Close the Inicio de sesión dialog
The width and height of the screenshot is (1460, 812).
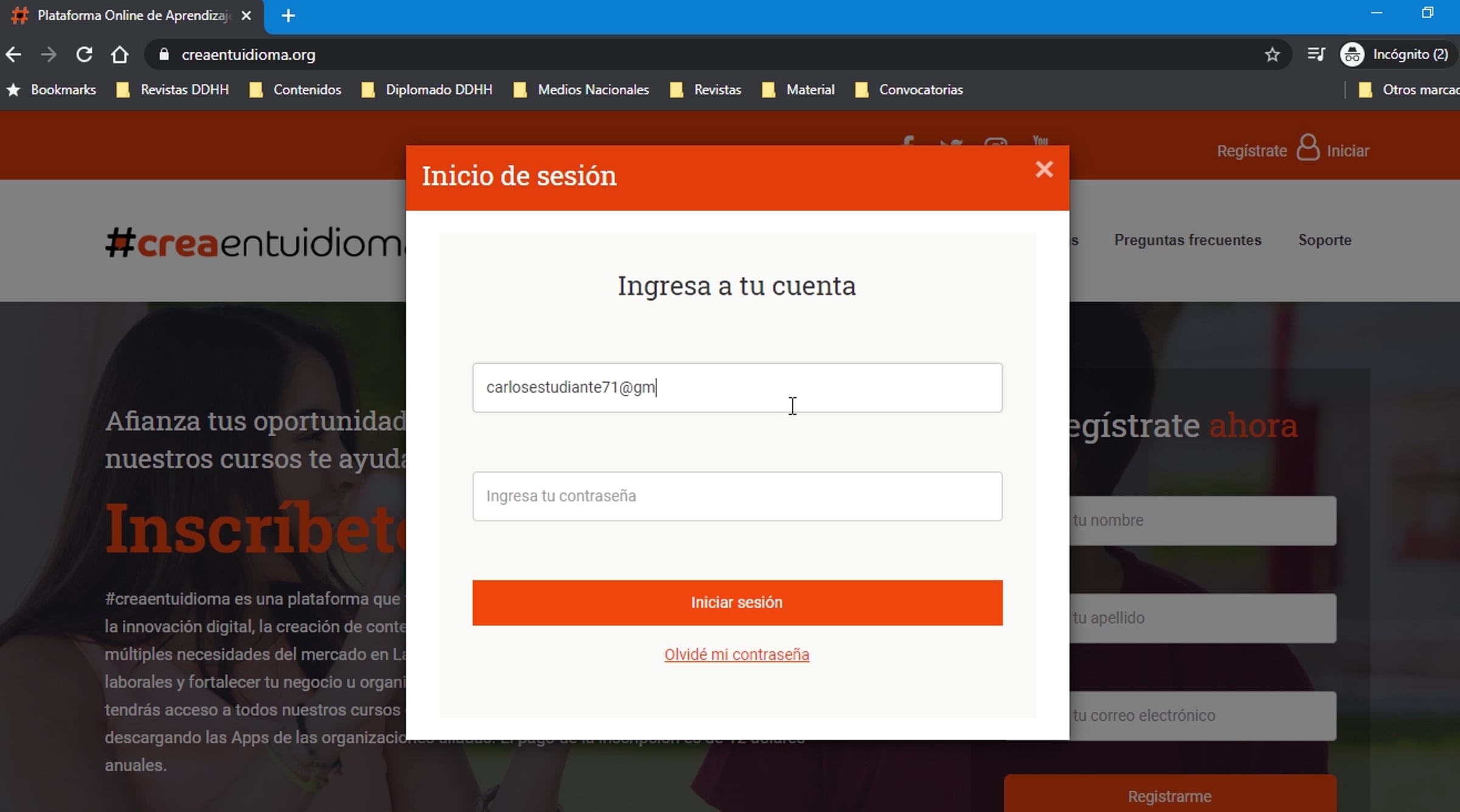click(x=1044, y=169)
